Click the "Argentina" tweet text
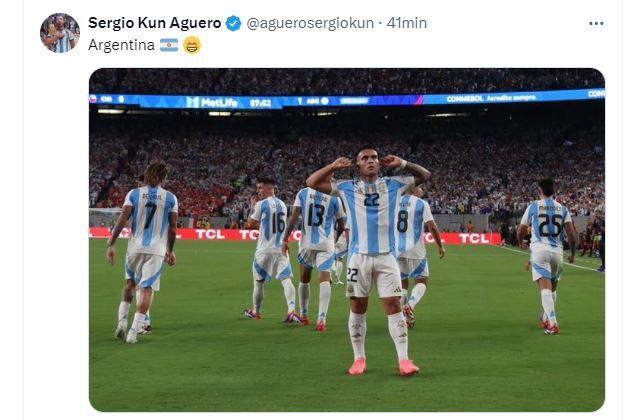Image resolution: width=640 pixels, height=420 pixels. pyautogui.click(x=121, y=45)
